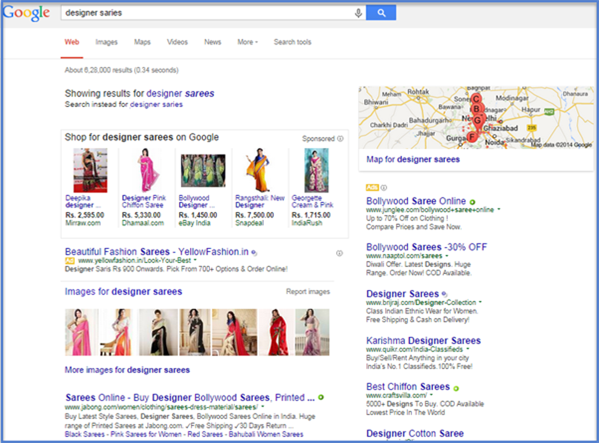Click inside the search query box
The height and width of the screenshot is (443, 600).
pyautogui.click(x=207, y=13)
